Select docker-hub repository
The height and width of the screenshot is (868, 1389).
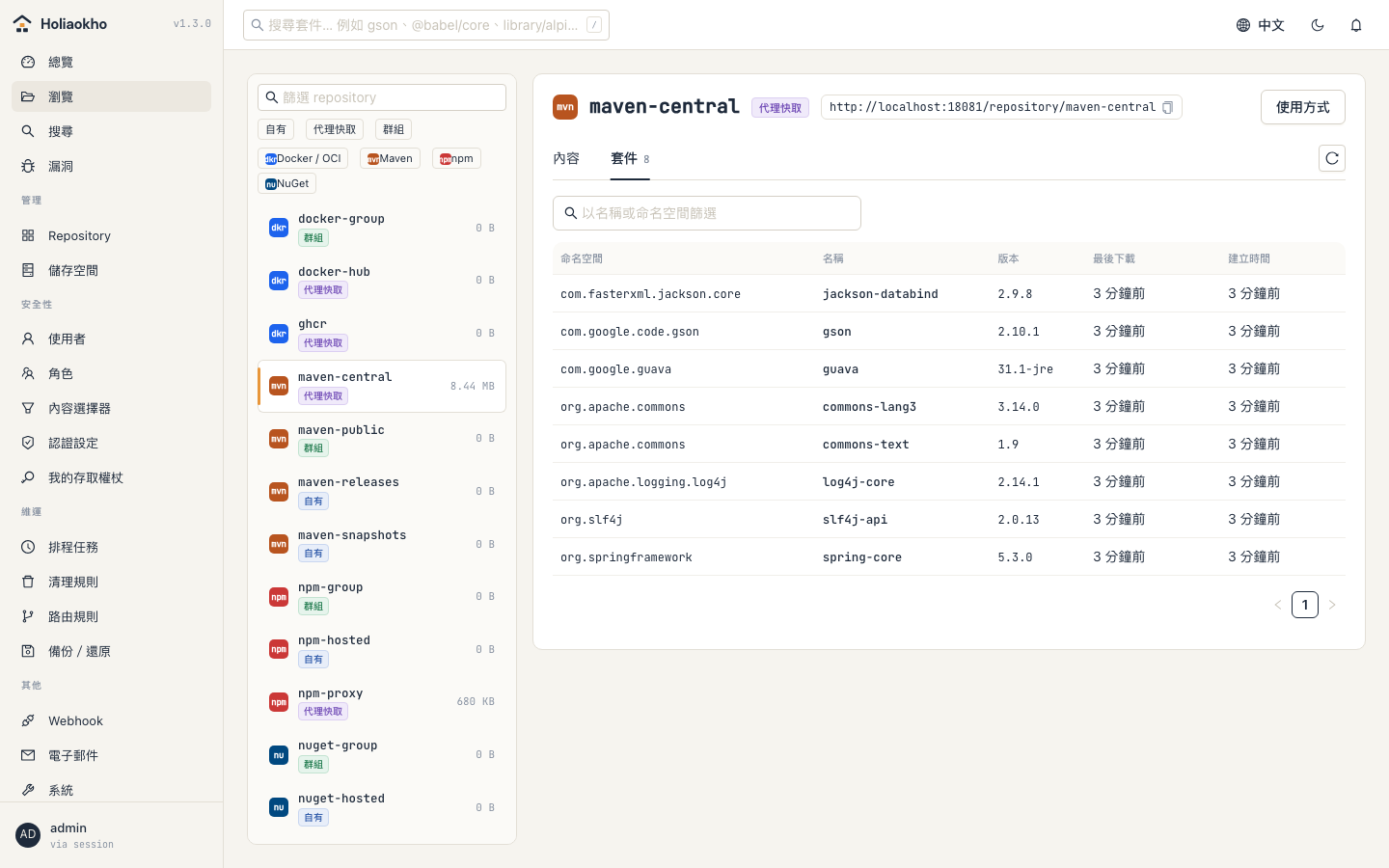pos(382,281)
